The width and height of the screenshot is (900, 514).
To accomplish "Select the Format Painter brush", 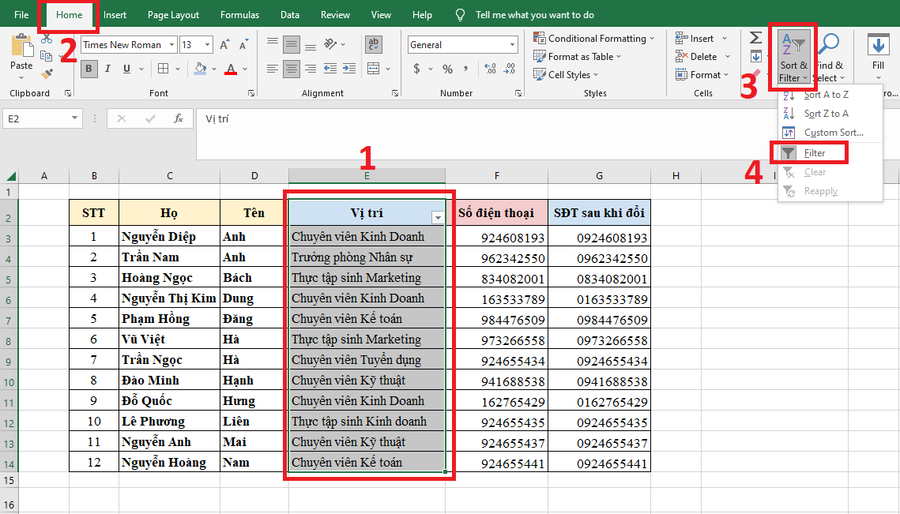I will 47,73.
